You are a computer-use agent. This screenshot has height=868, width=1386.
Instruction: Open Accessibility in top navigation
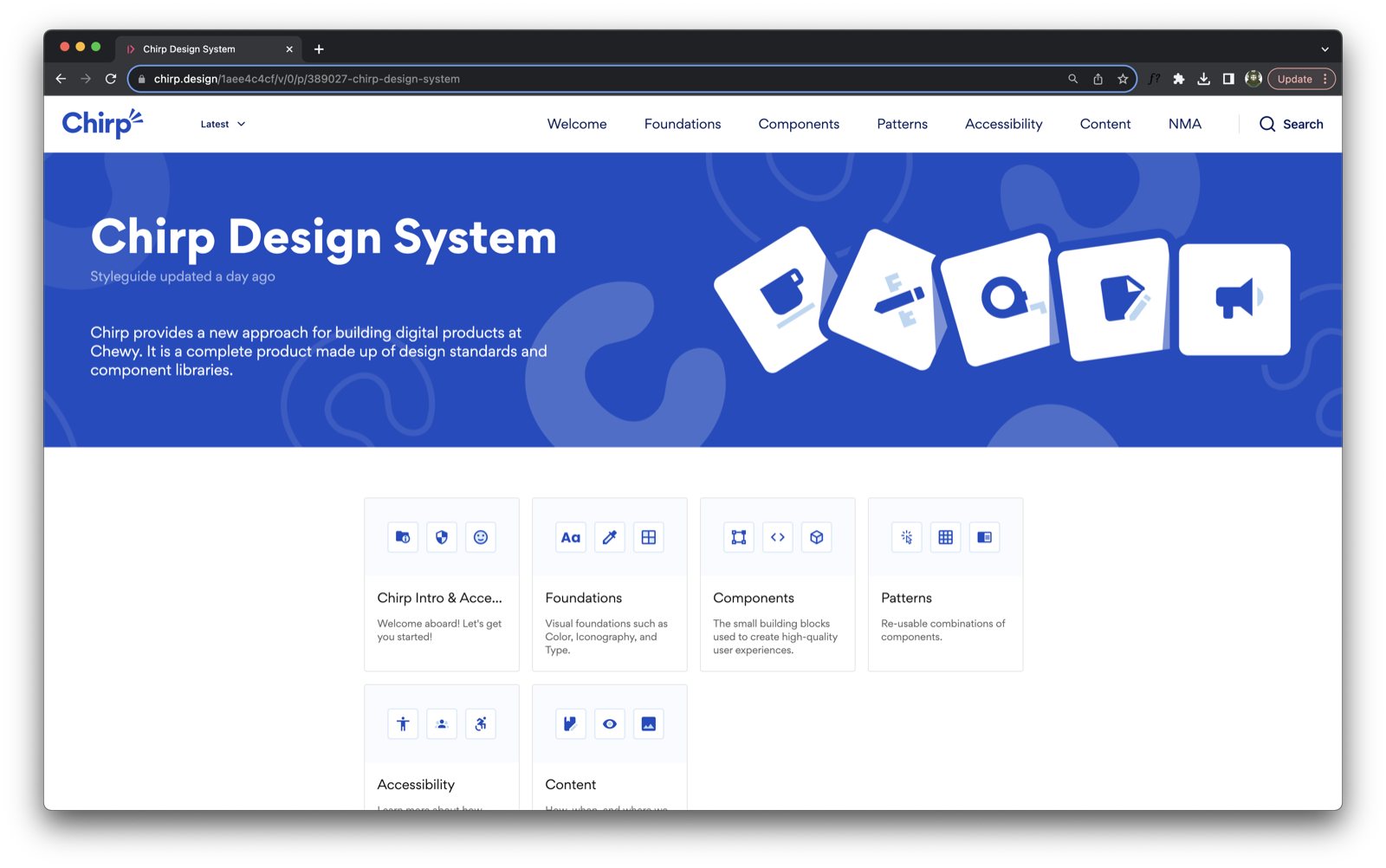tap(1003, 124)
